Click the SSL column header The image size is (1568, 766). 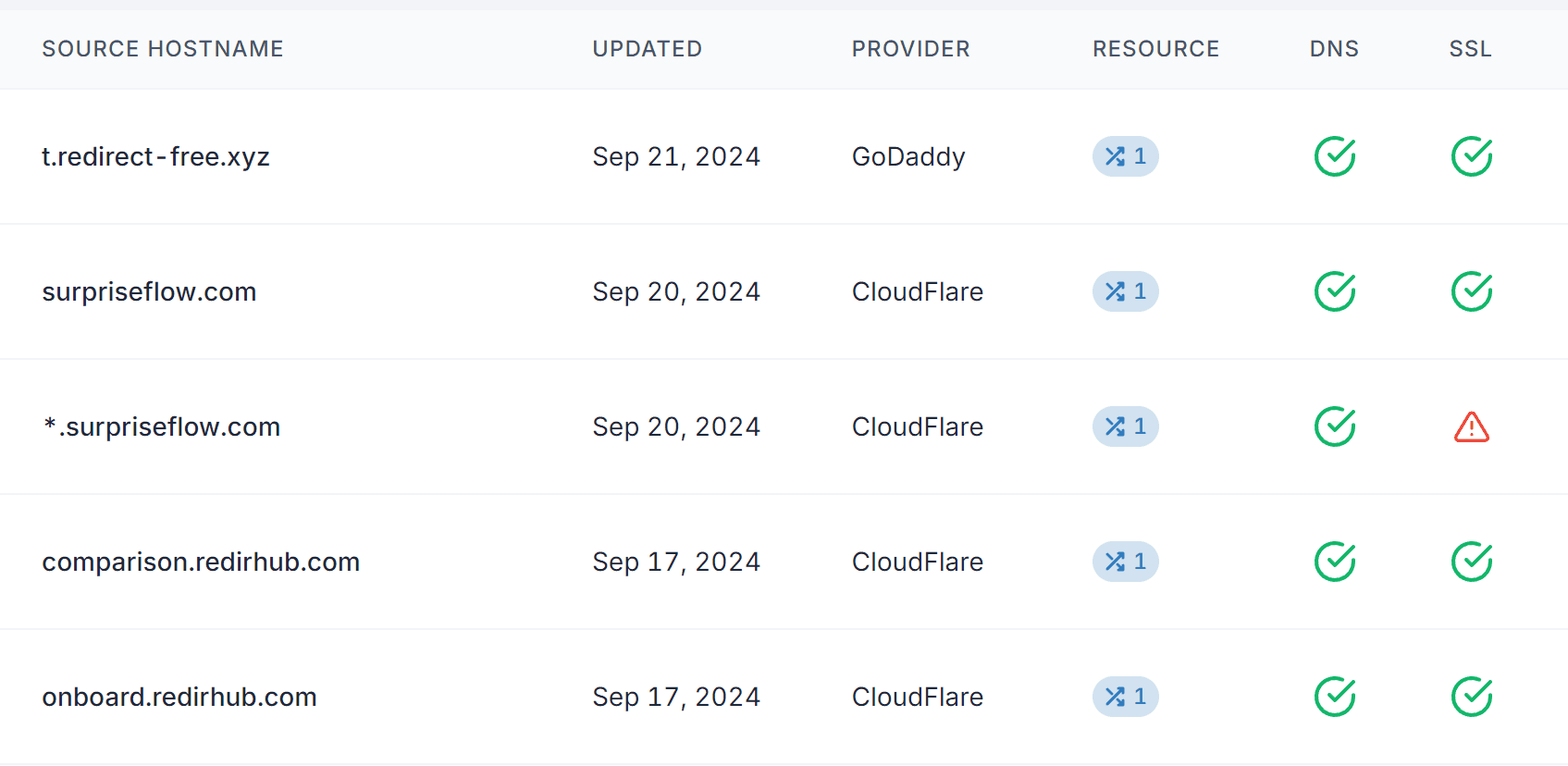click(x=1470, y=49)
